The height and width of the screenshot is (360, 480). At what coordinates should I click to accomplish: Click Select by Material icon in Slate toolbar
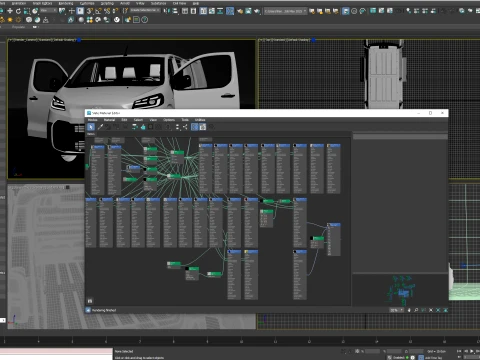(x=211, y=127)
